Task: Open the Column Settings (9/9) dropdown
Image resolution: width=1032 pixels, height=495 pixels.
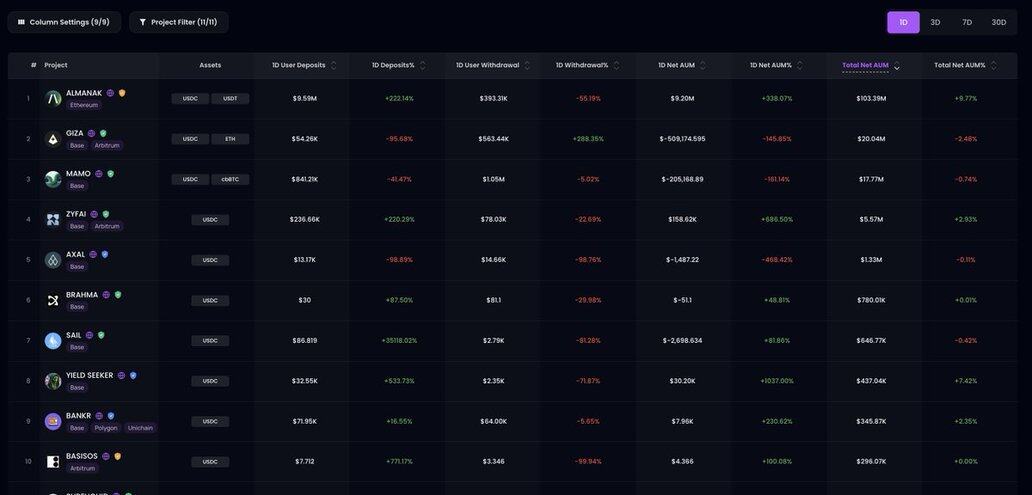Action: [64, 22]
